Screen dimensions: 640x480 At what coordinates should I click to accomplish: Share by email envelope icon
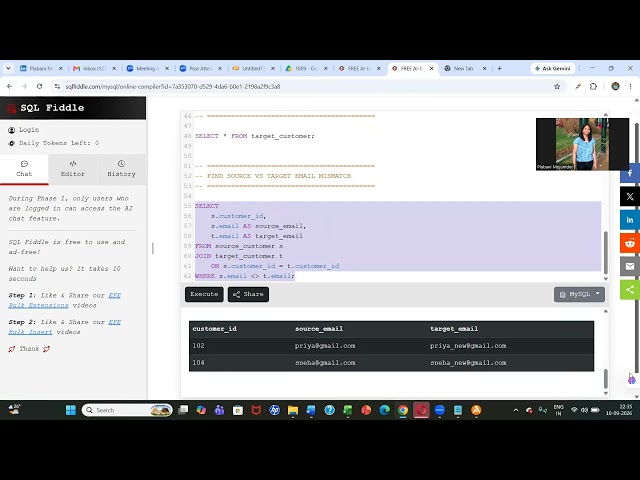tap(630, 266)
